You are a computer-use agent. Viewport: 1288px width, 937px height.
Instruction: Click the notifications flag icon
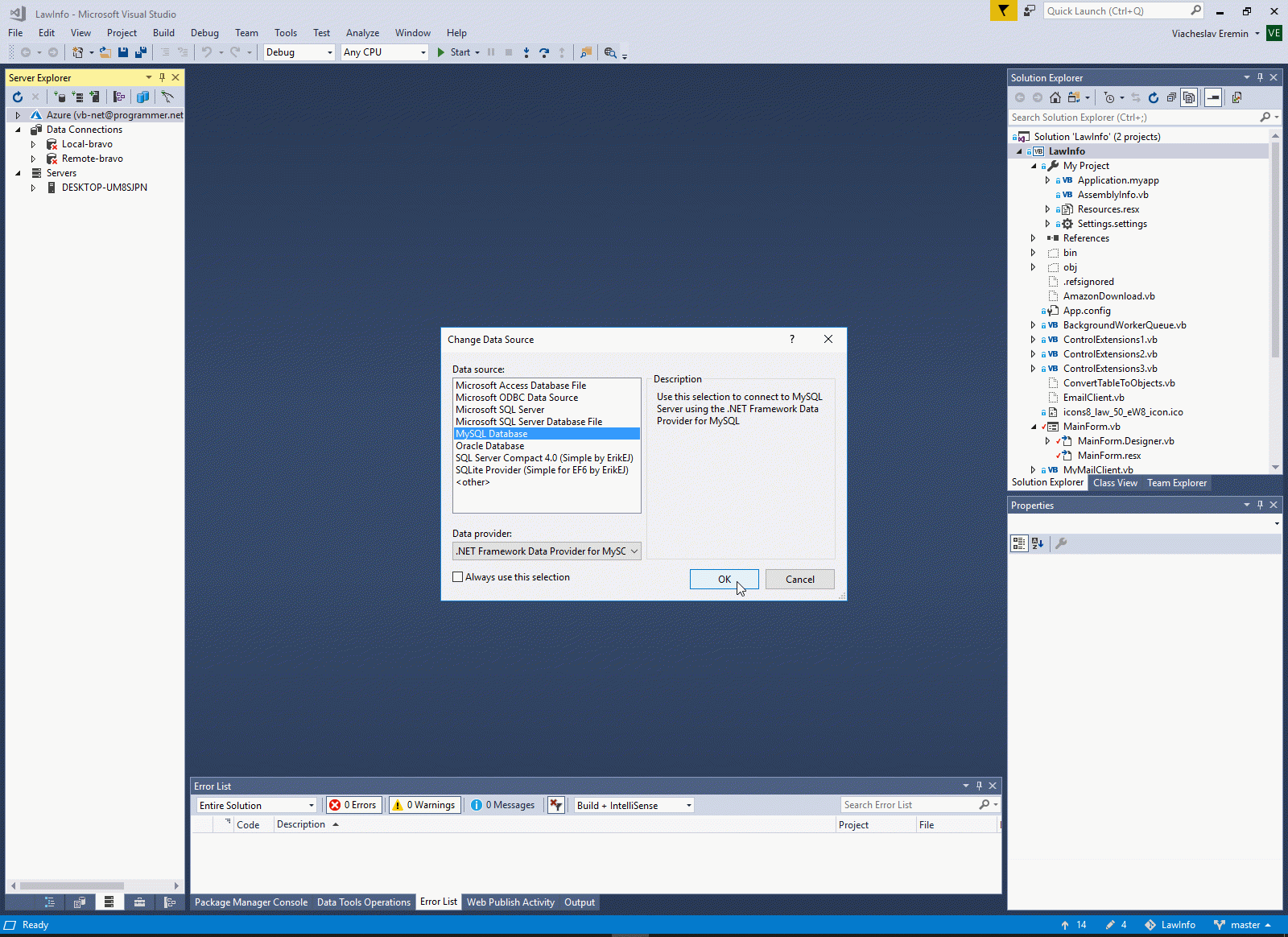(1003, 10)
